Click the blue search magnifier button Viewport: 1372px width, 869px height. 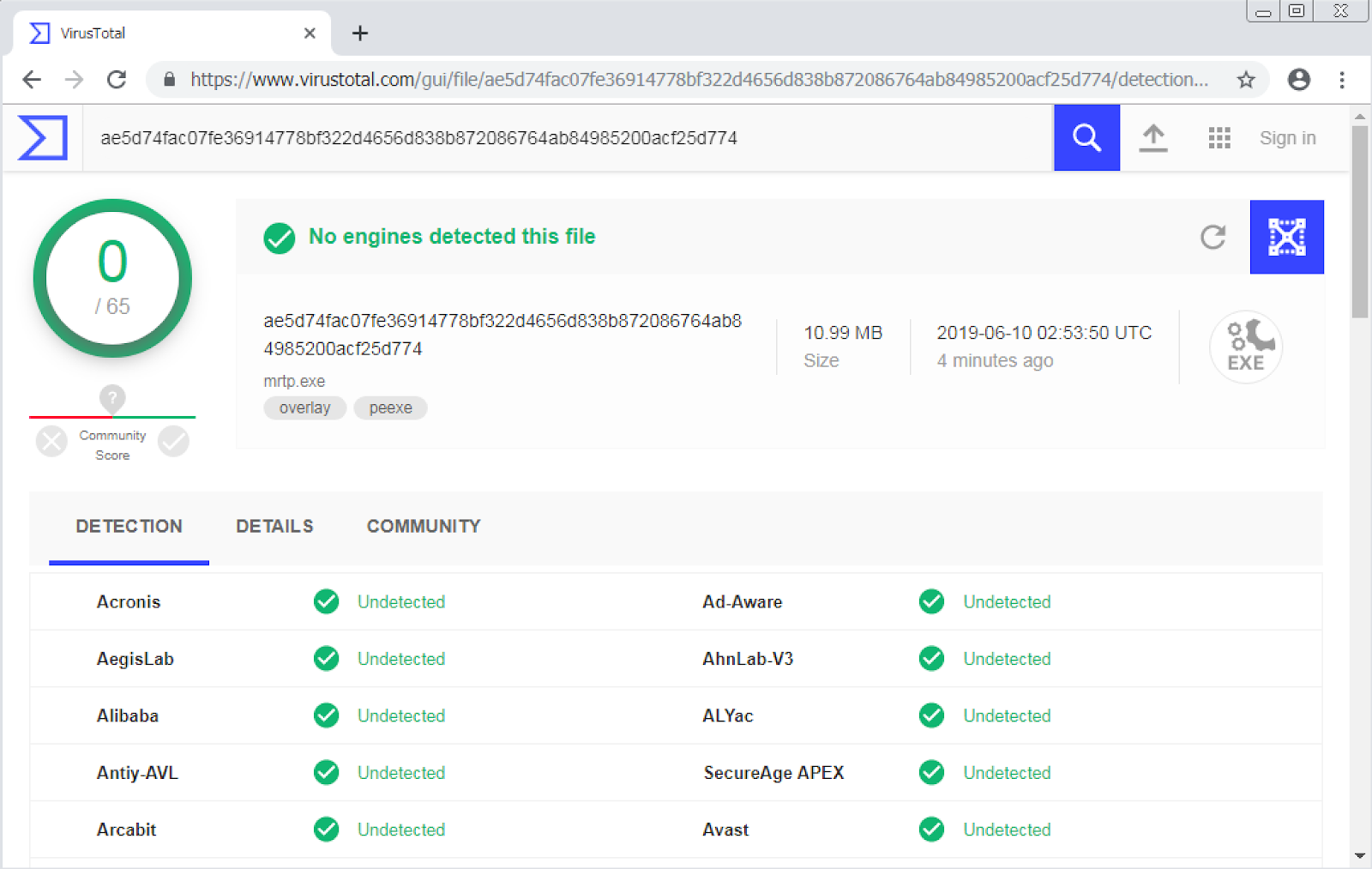click(x=1086, y=138)
